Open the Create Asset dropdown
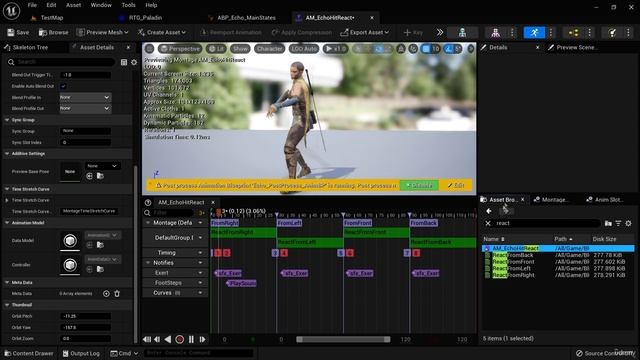640x360 pixels. pos(162,32)
